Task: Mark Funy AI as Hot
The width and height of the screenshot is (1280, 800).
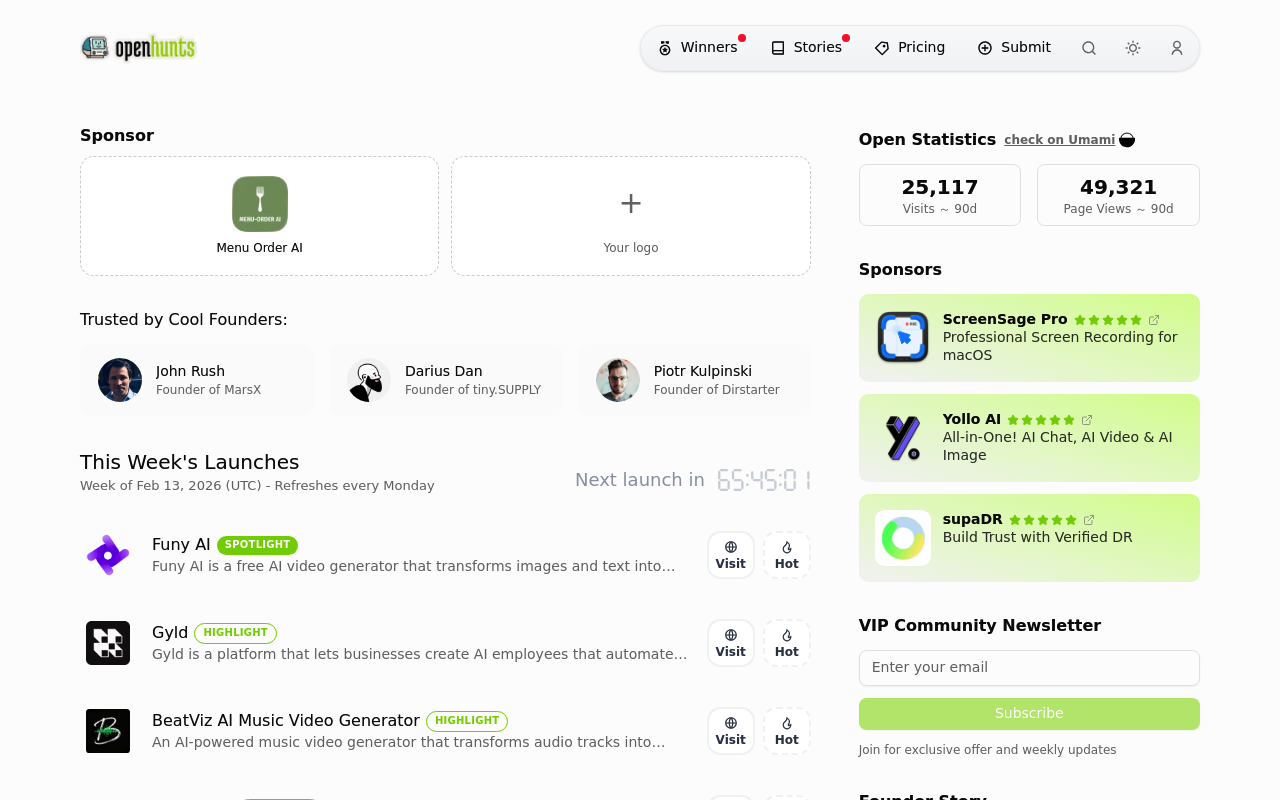Action: point(787,555)
